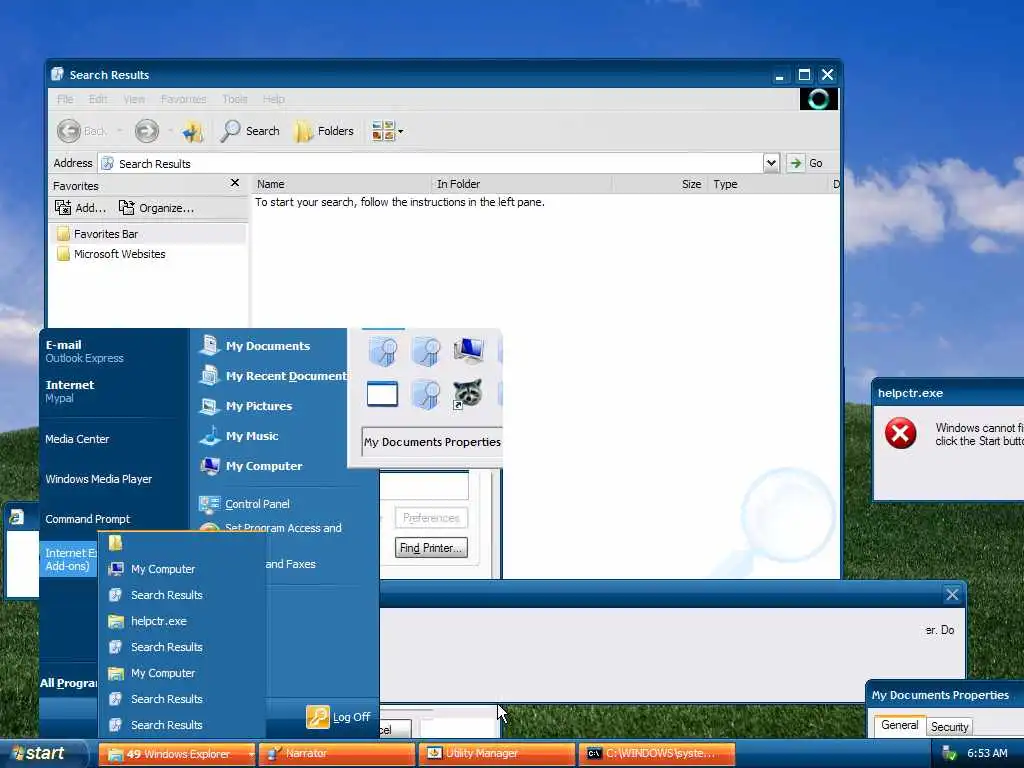Image resolution: width=1024 pixels, height=768 pixels.
Task: Open the Help menu
Action: coord(274,99)
